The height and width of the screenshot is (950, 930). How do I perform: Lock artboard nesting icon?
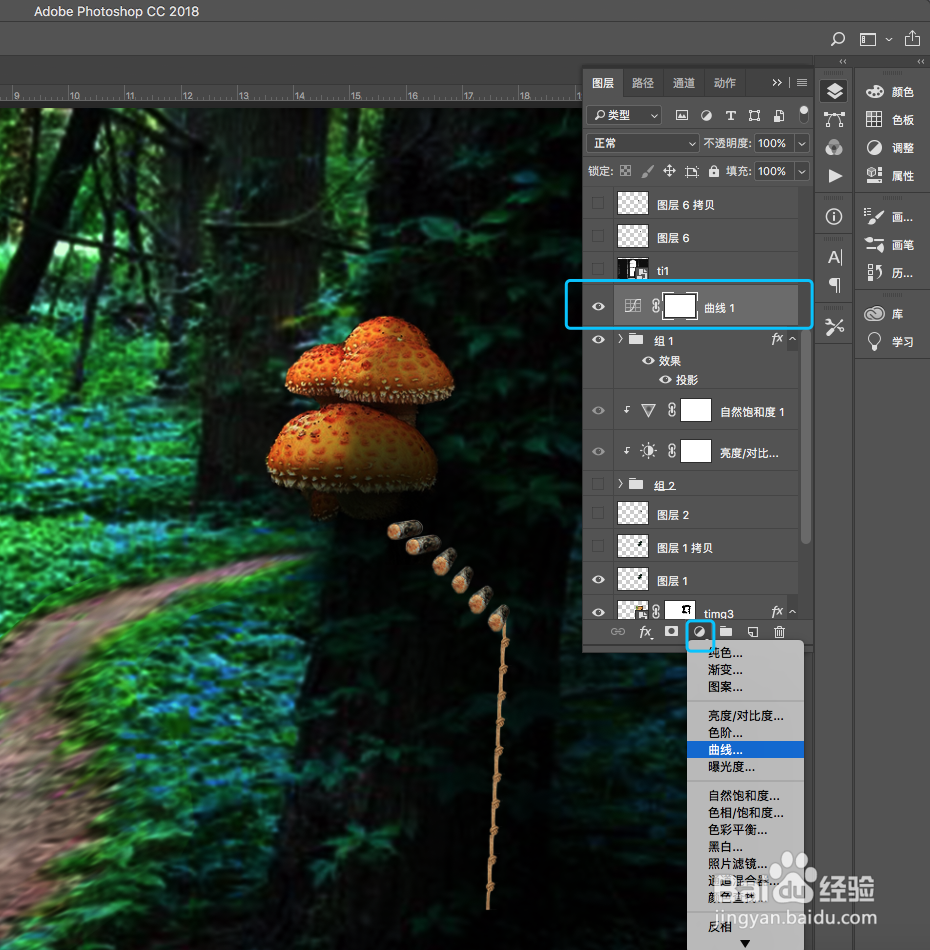(x=691, y=171)
